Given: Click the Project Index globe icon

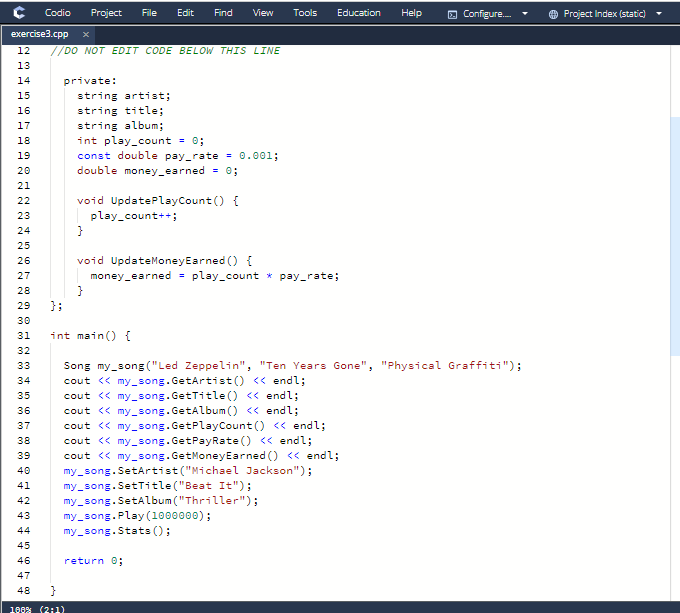Looking at the screenshot, I should click(x=553, y=14).
